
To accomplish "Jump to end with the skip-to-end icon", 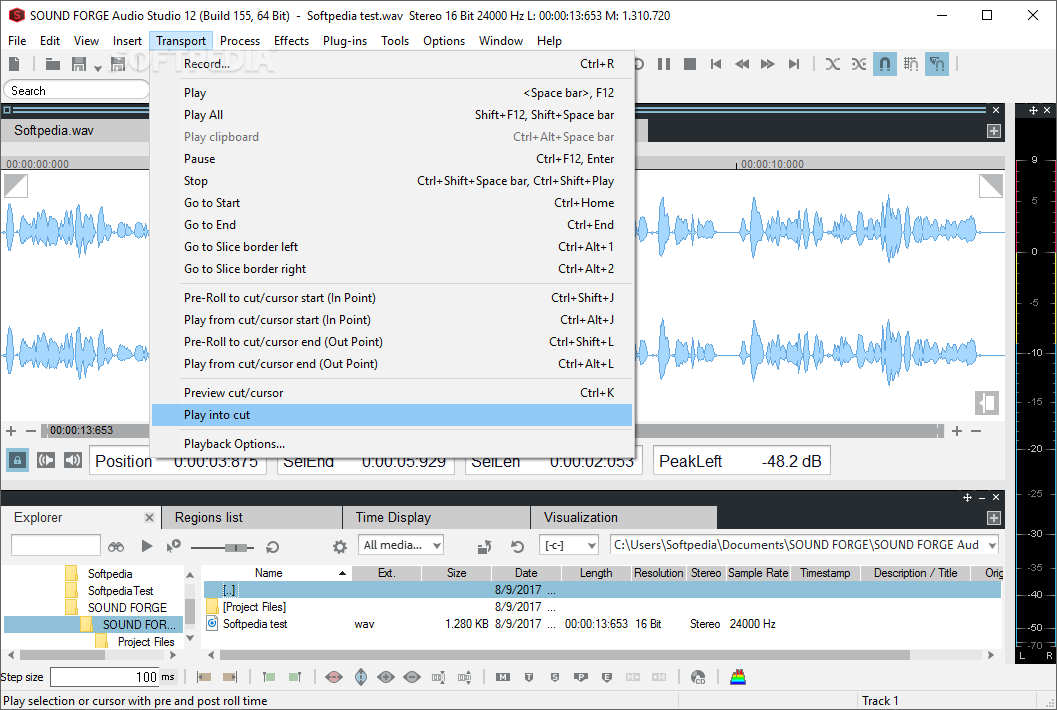I will click(793, 64).
